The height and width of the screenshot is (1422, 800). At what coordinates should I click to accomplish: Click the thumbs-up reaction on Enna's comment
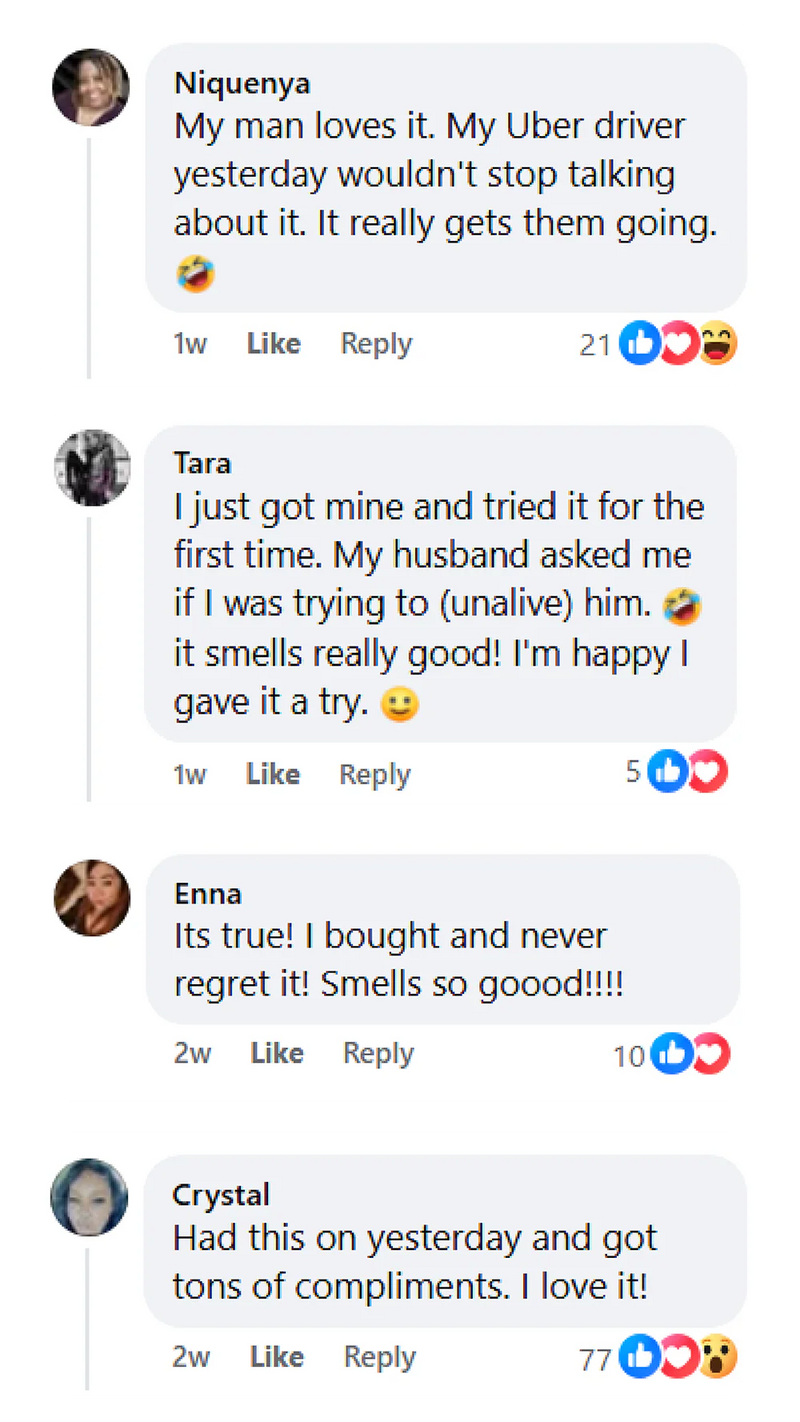coord(672,1053)
